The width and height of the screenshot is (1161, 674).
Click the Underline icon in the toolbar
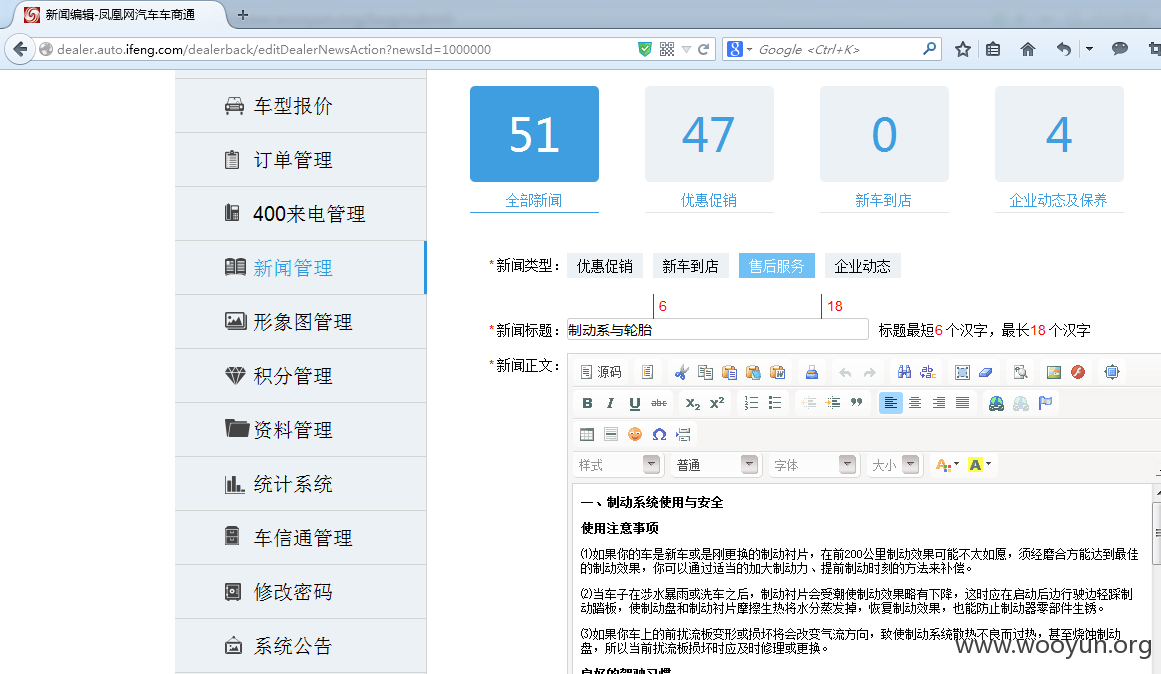click(x=635, y=403)
